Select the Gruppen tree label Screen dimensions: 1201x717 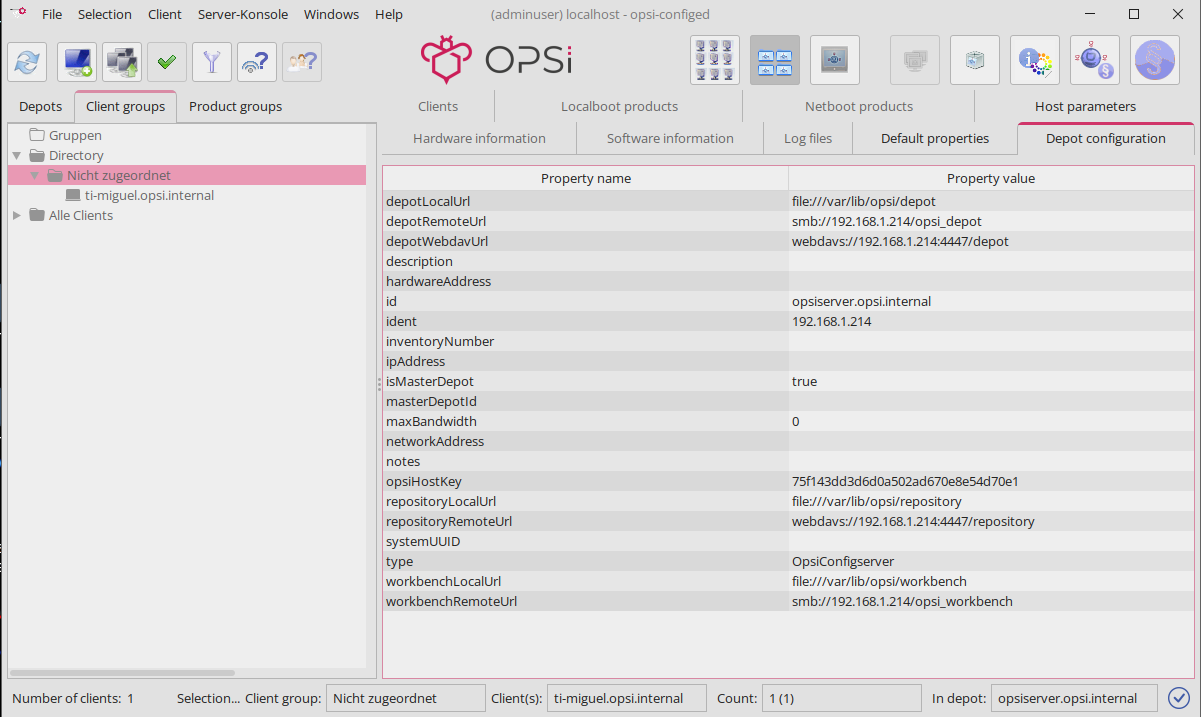point(75,135)
